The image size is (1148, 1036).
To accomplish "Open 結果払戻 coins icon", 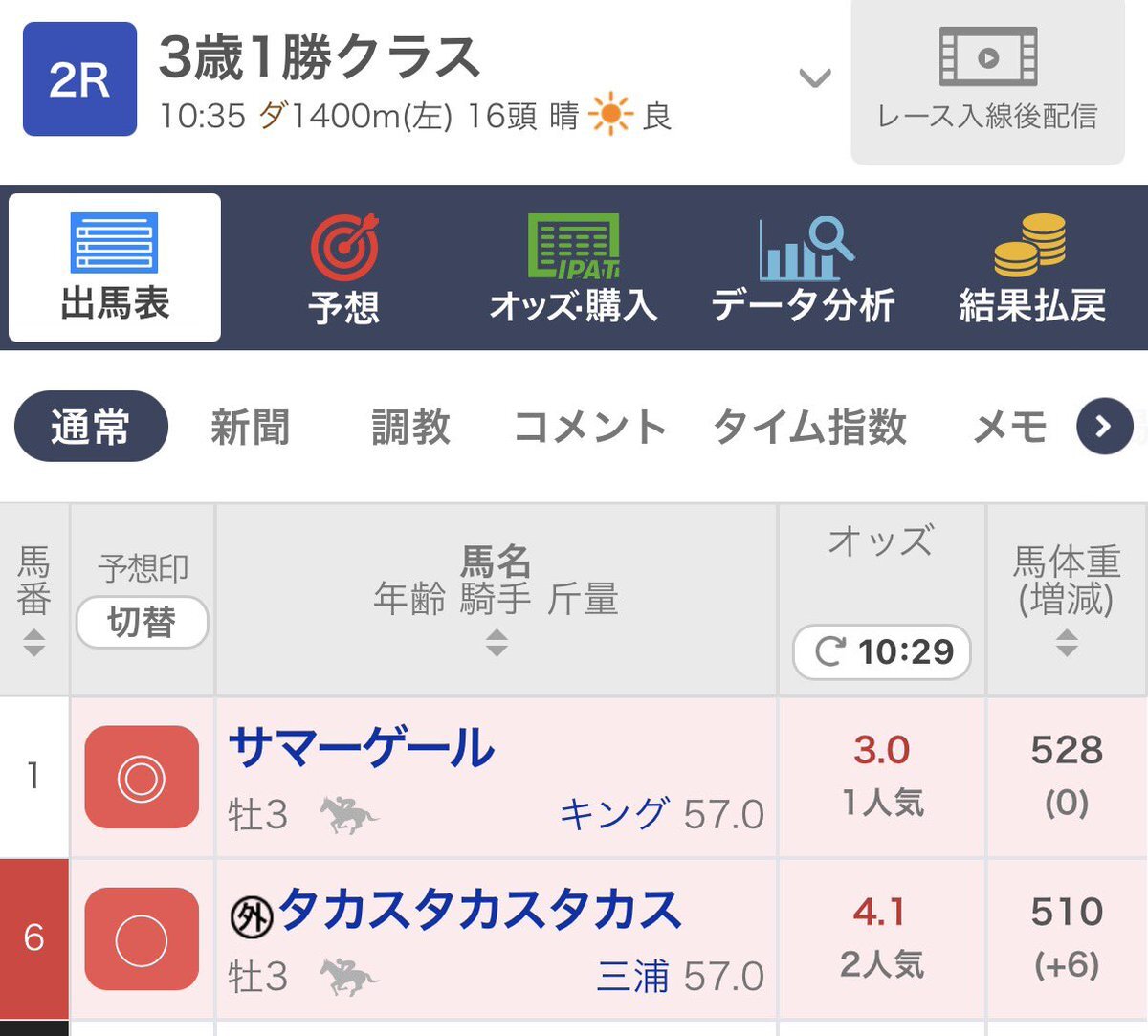I will click(x=1031, y=246).
